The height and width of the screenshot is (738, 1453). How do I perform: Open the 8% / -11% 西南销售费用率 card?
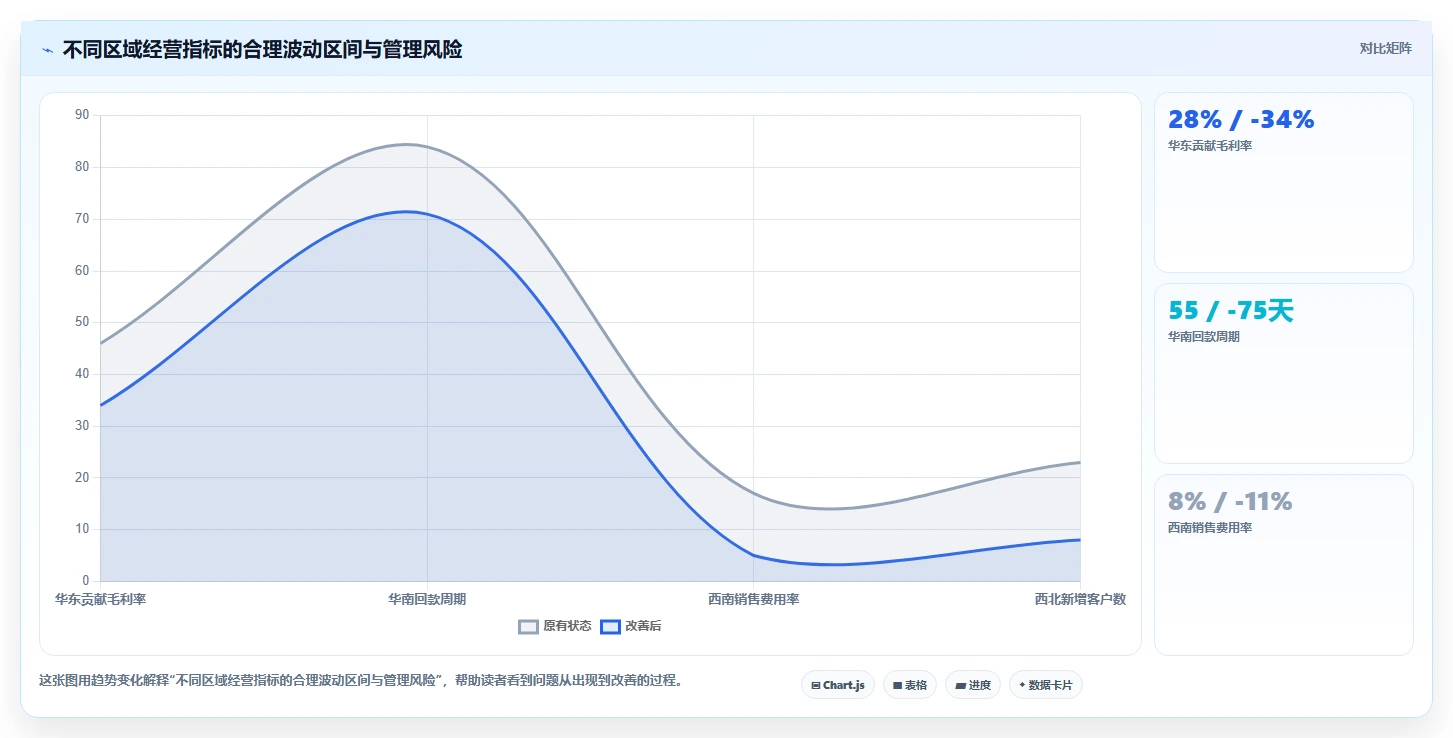(x=1284, y=565)
